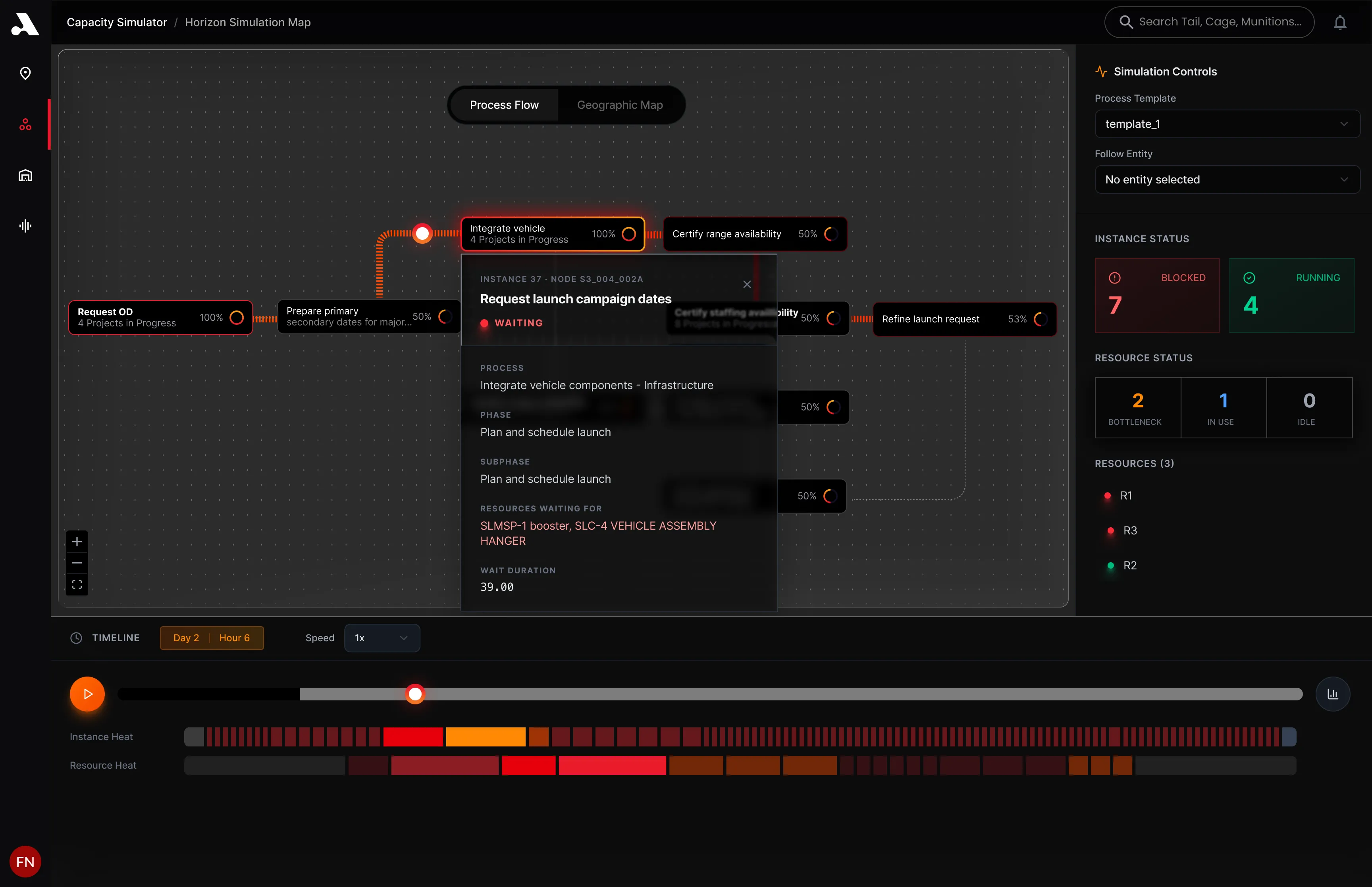
Task: Open the Process Template dropdown
Action: pos(1227,124)
